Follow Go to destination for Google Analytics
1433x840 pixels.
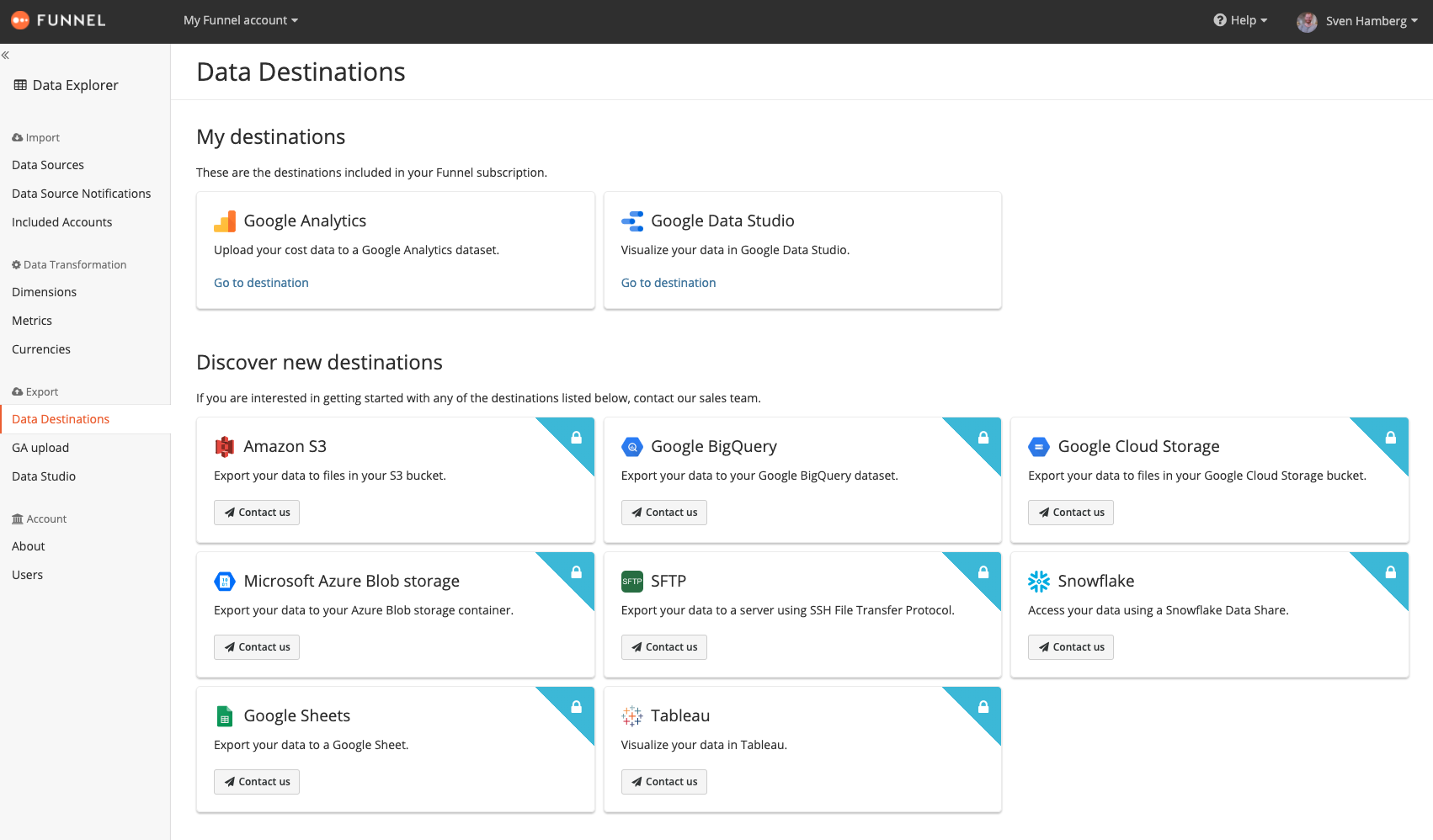tap(261, 283)
